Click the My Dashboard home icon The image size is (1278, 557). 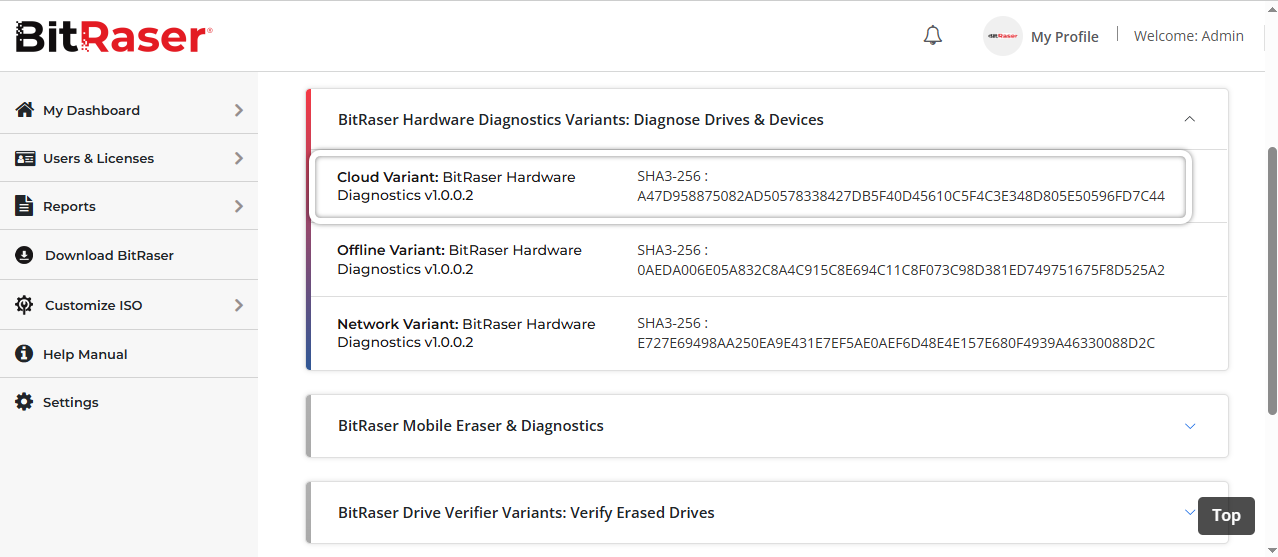tap(25, 110)
